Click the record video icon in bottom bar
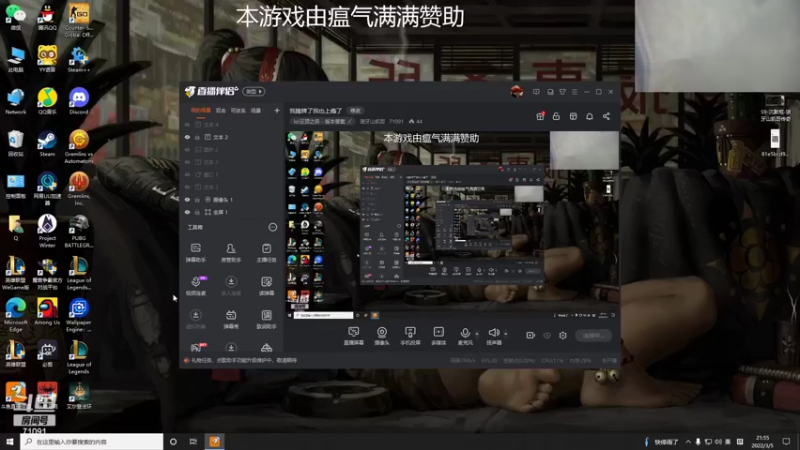Viewport: 800px width, 450px height. [x=531, y=335]
